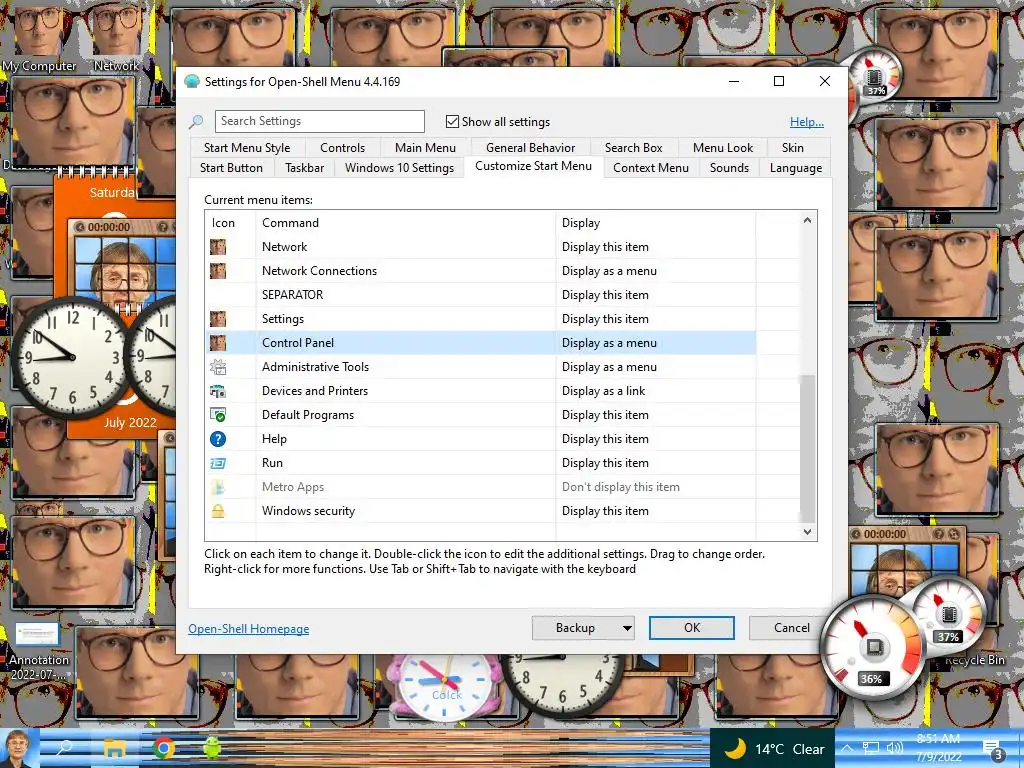Select the Run command text
The image size is (1024, 768).
272,463
